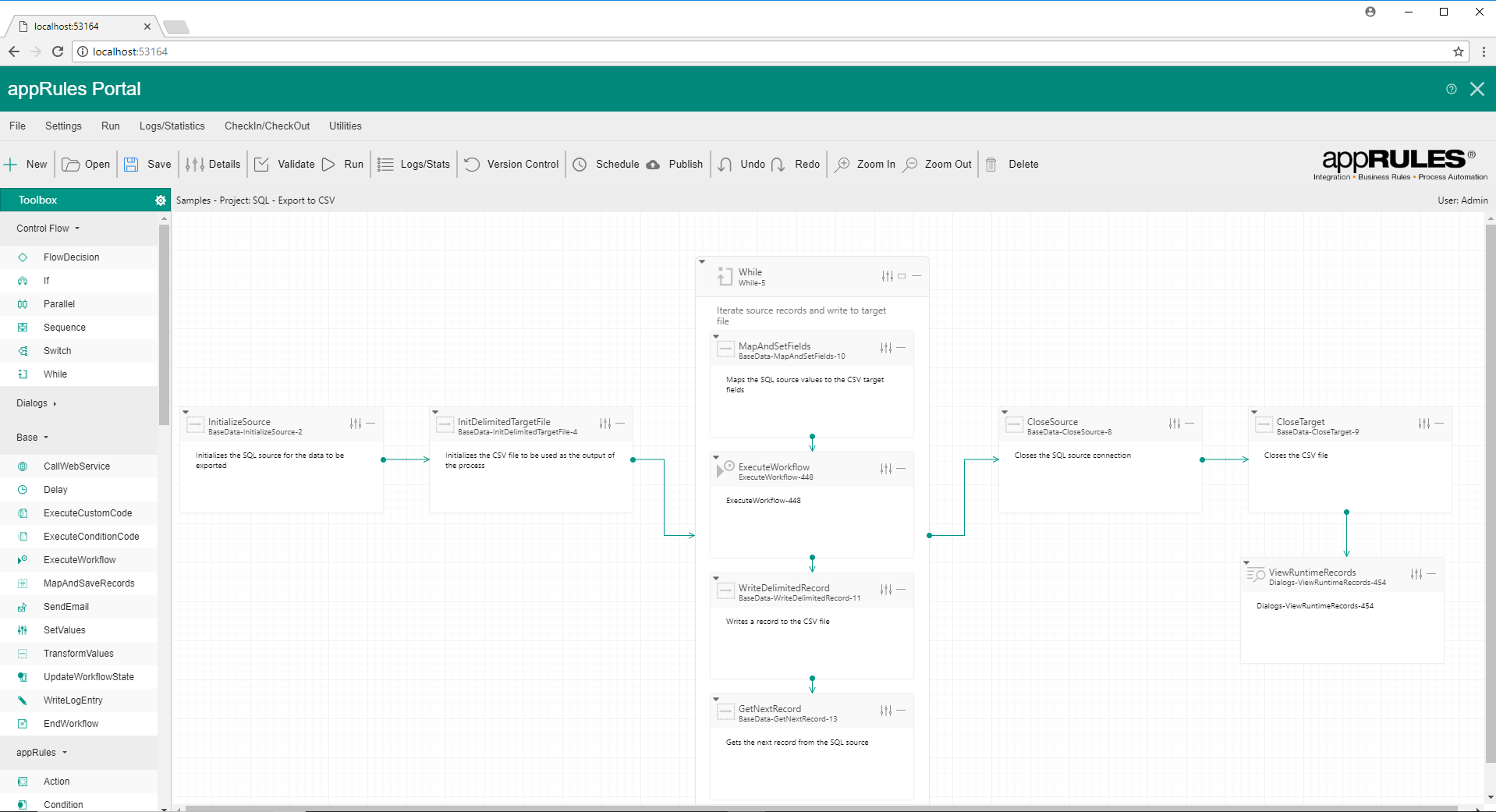
Task: Open Version Control
Action: pos(512,165)
